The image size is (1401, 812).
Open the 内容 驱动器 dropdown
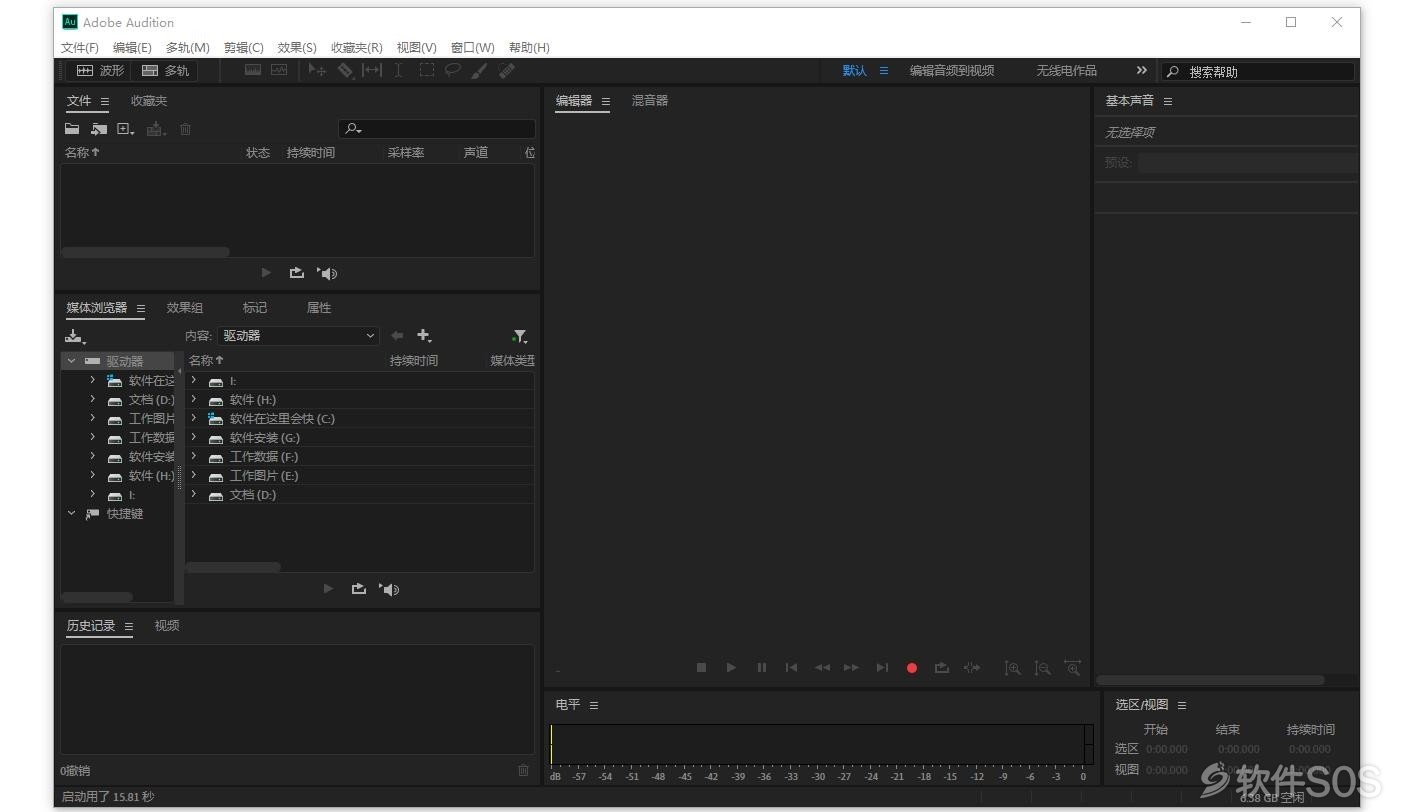click(298, 336)
